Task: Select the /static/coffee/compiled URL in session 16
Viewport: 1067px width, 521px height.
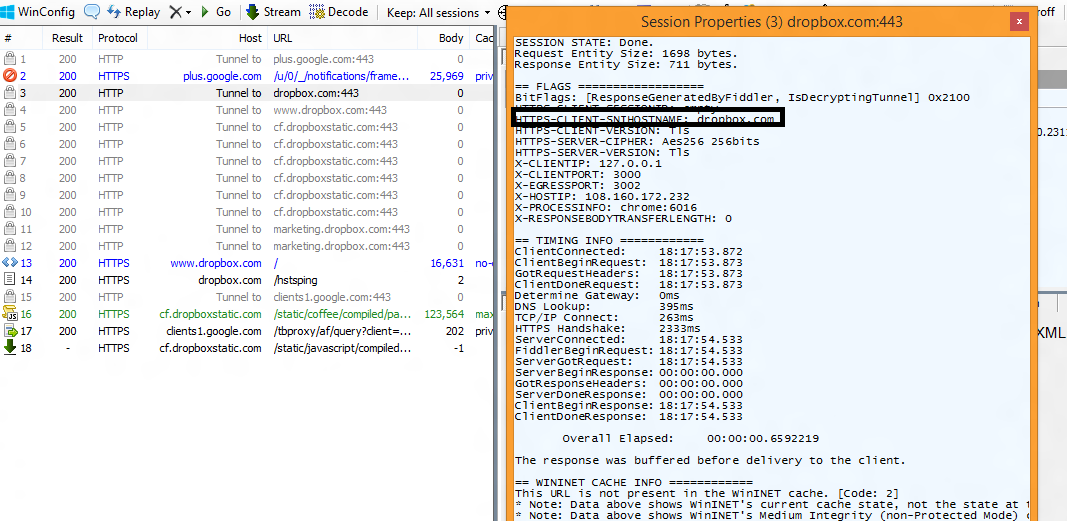Action: tap(342, 314)
